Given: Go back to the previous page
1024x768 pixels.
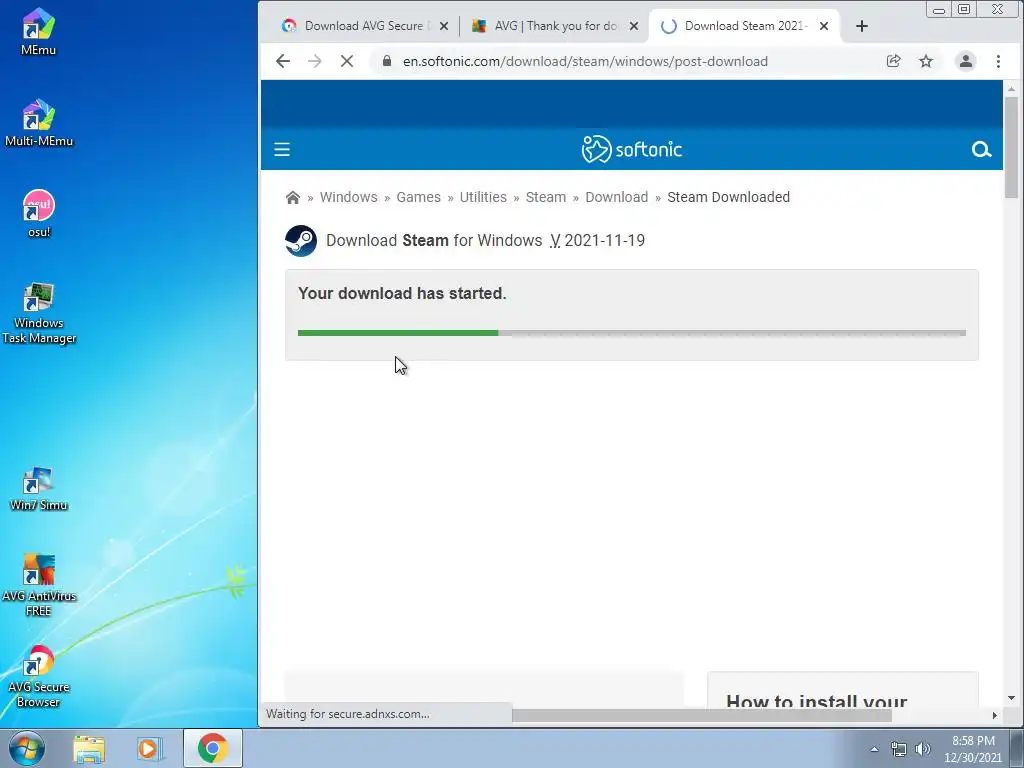Looking at the screenshot, I should coord(283,61).
